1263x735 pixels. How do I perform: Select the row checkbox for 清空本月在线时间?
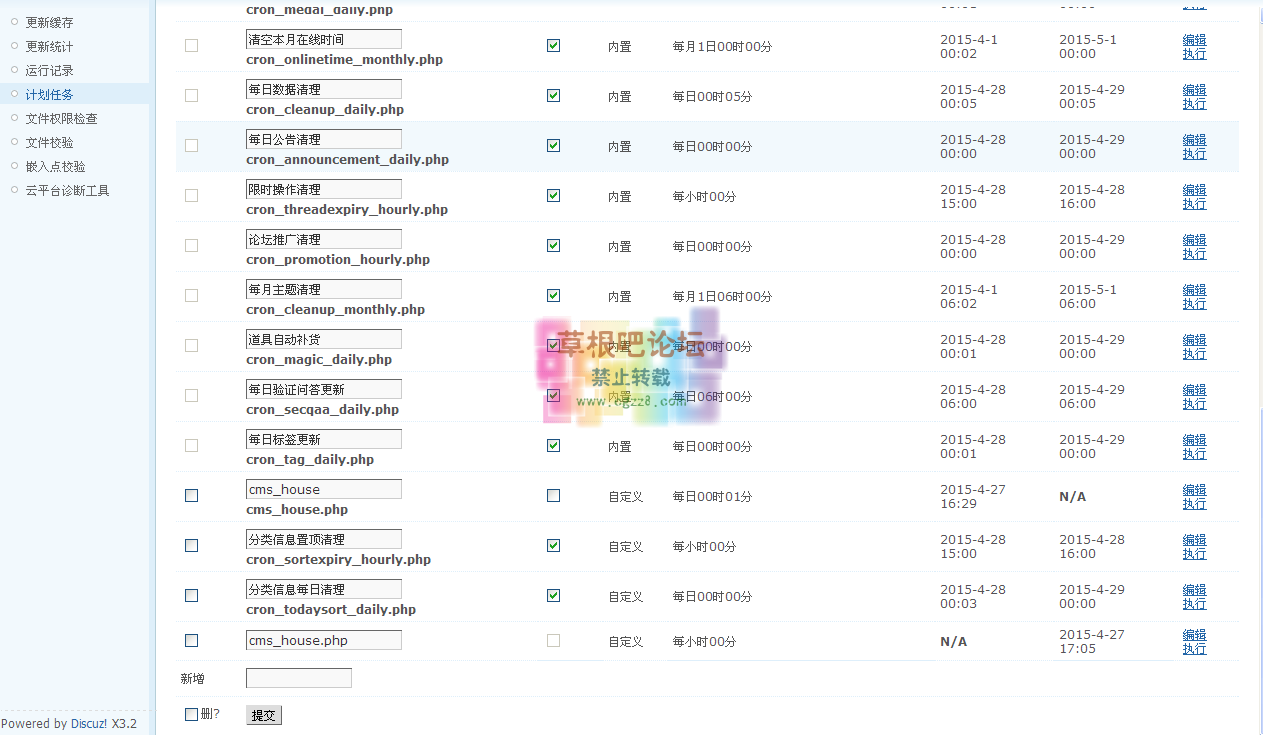point(191,45)
